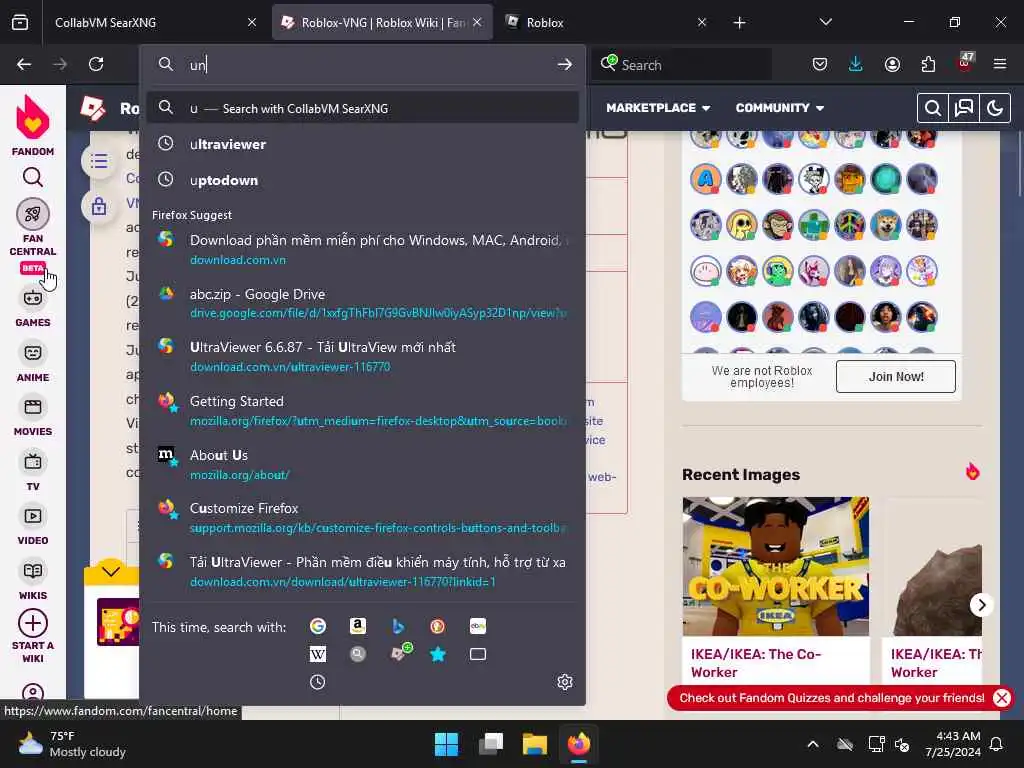The image size is (1024, 768).
Task: Save page to Pocket
Action: coord(820,64)
